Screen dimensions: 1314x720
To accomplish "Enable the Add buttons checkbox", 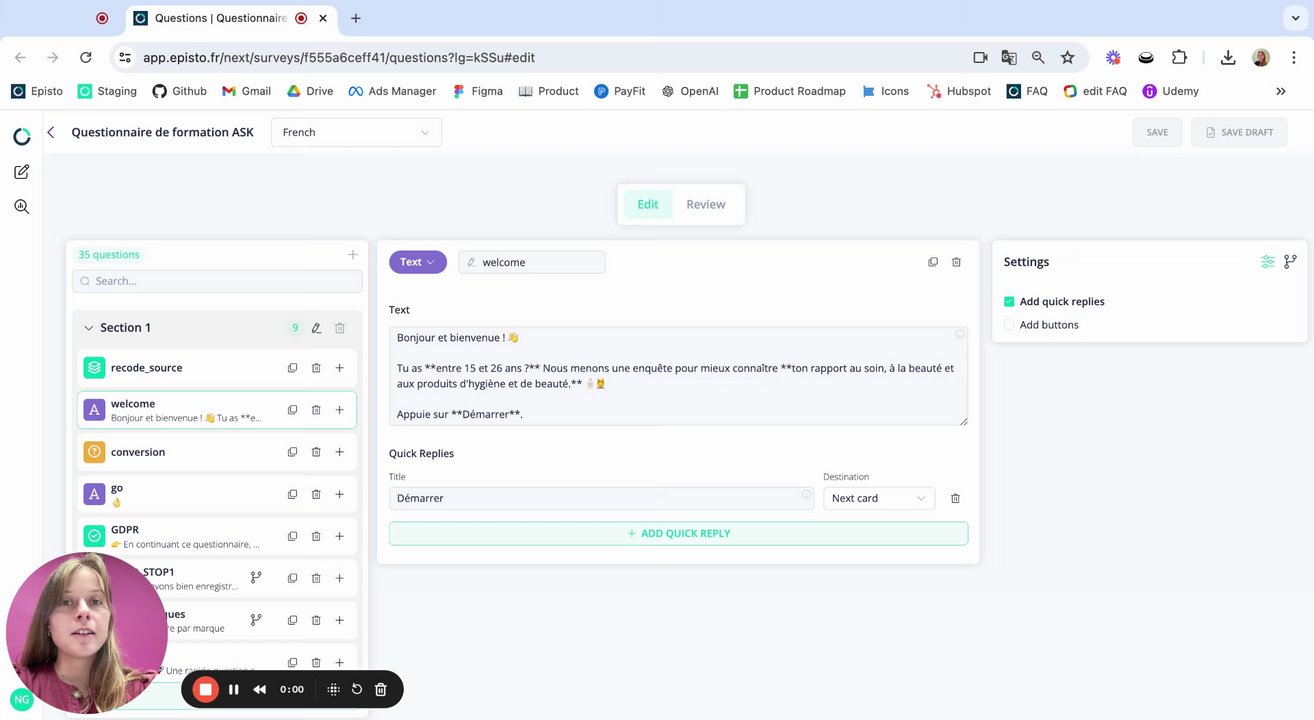I will (x=1009, y=325).
